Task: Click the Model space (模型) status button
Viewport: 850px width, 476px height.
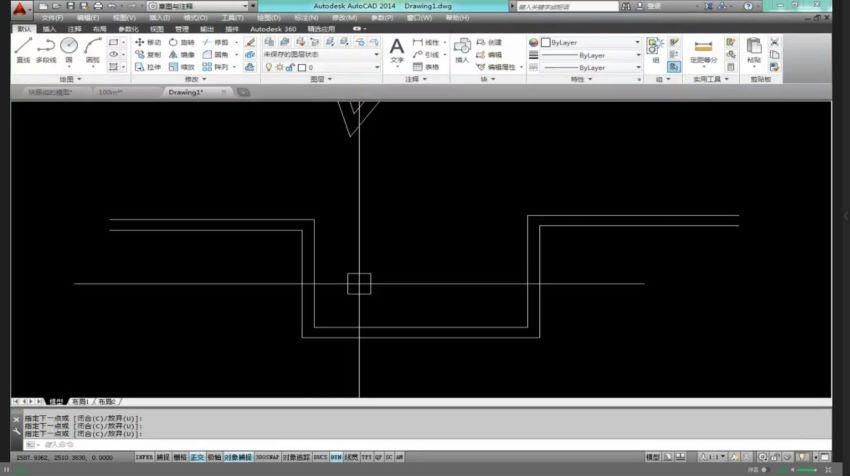Action: [653, 458]
